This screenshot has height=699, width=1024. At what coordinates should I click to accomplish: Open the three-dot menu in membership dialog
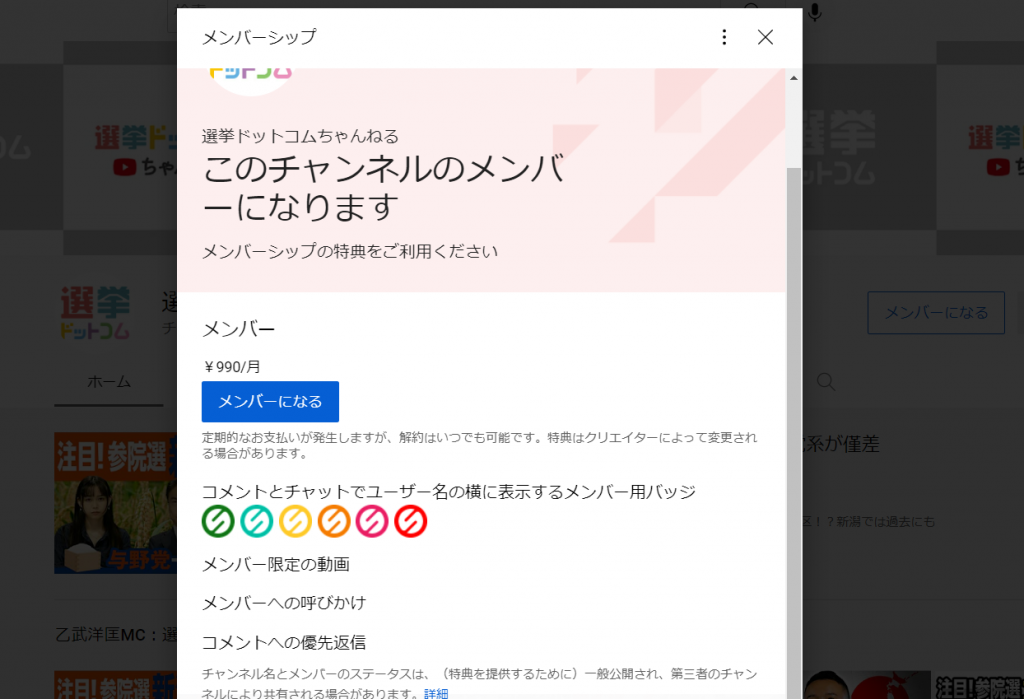724,37
